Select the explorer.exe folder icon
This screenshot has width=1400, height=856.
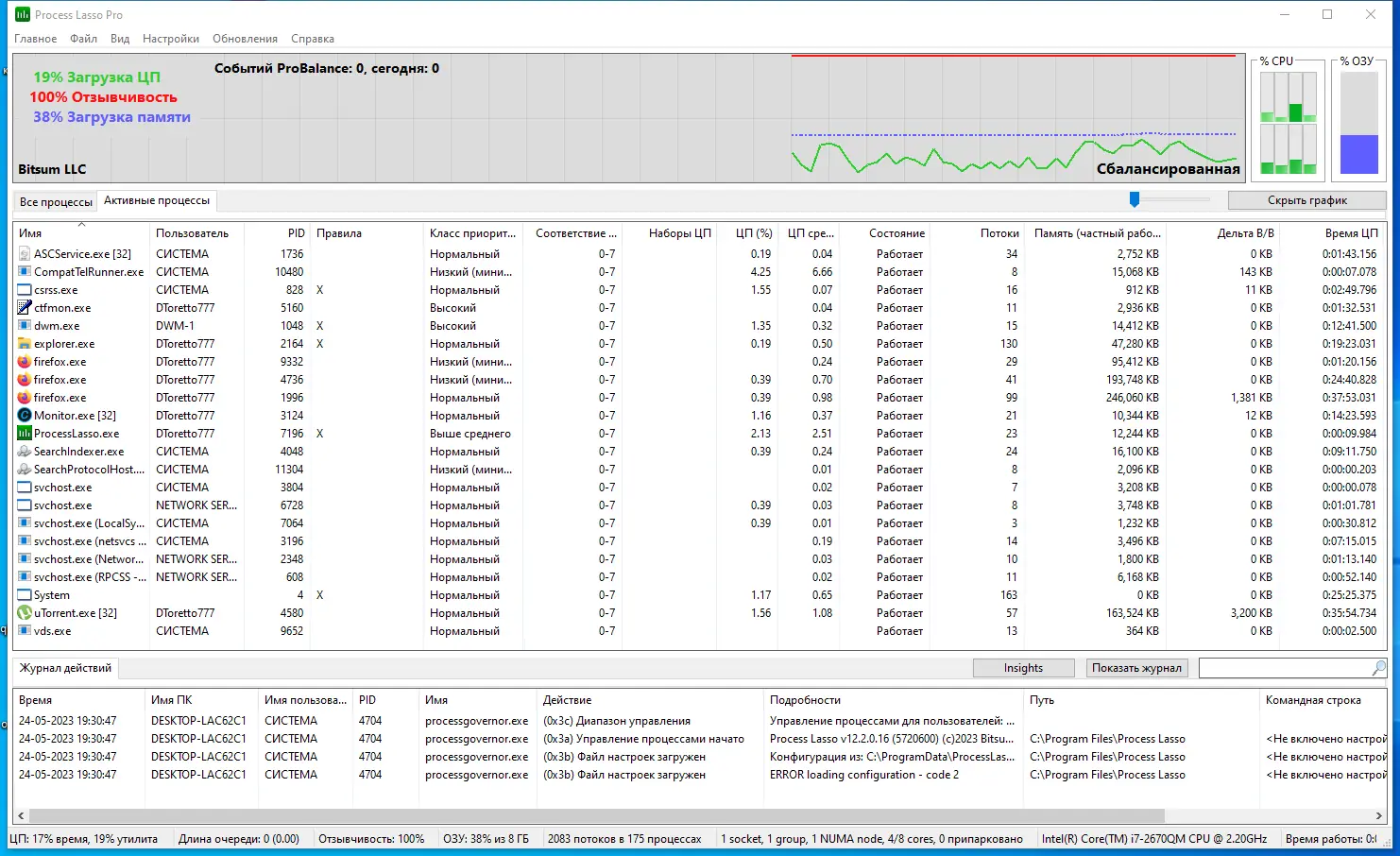click(25, 344)
